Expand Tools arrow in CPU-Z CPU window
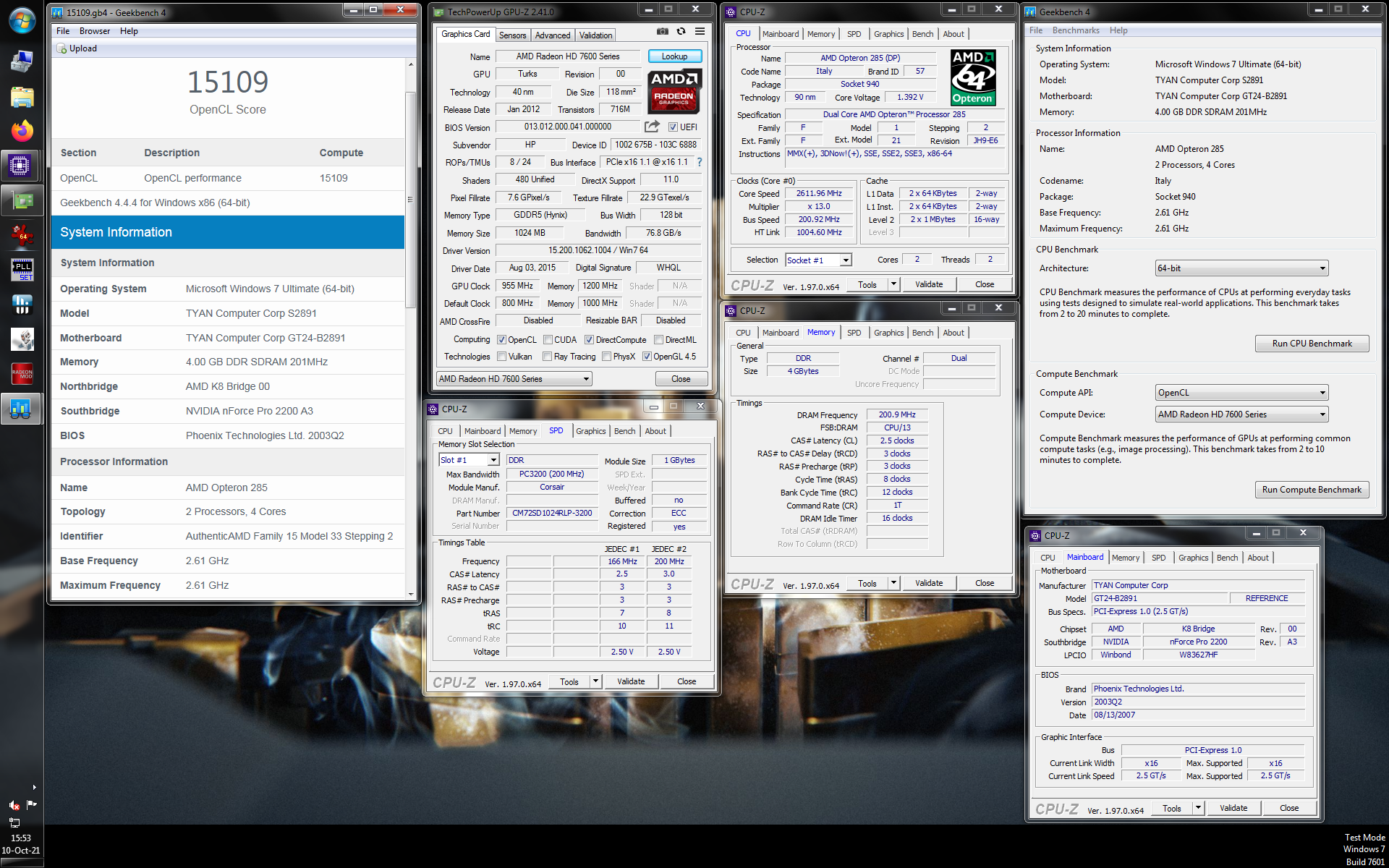Viewport: 1389px width, 868px height. coord(893,284)
